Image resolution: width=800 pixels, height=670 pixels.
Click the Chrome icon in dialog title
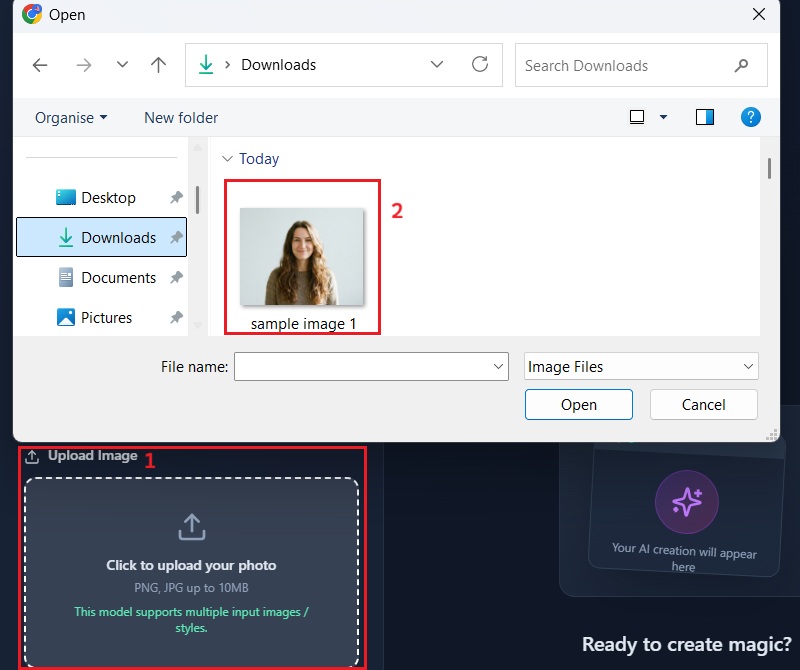tap(32, 14)
